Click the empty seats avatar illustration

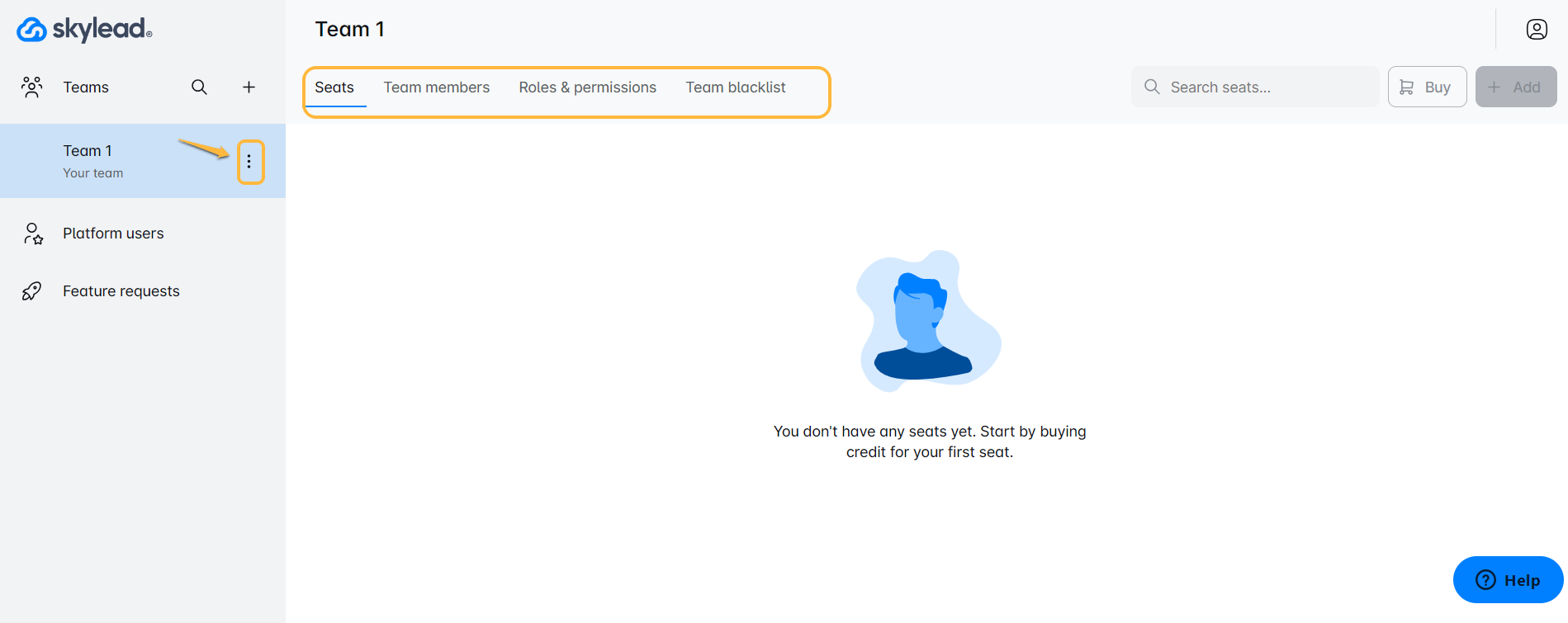(x=928, y=322)
